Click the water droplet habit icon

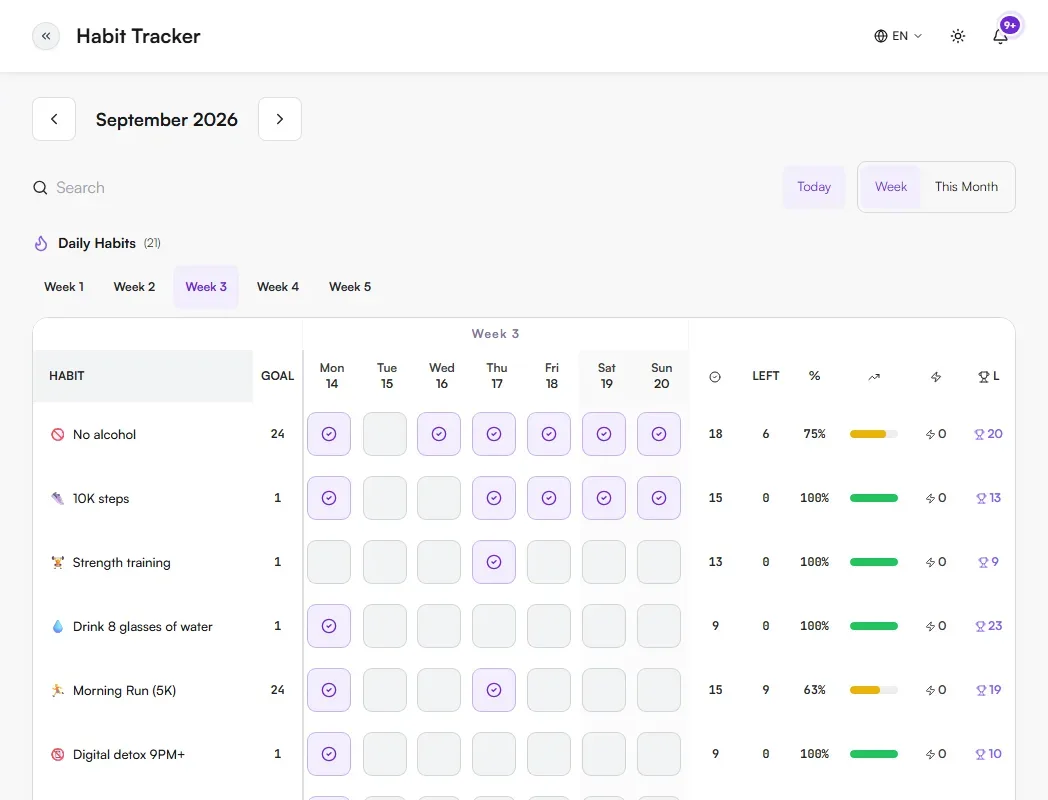pos(58,626)
